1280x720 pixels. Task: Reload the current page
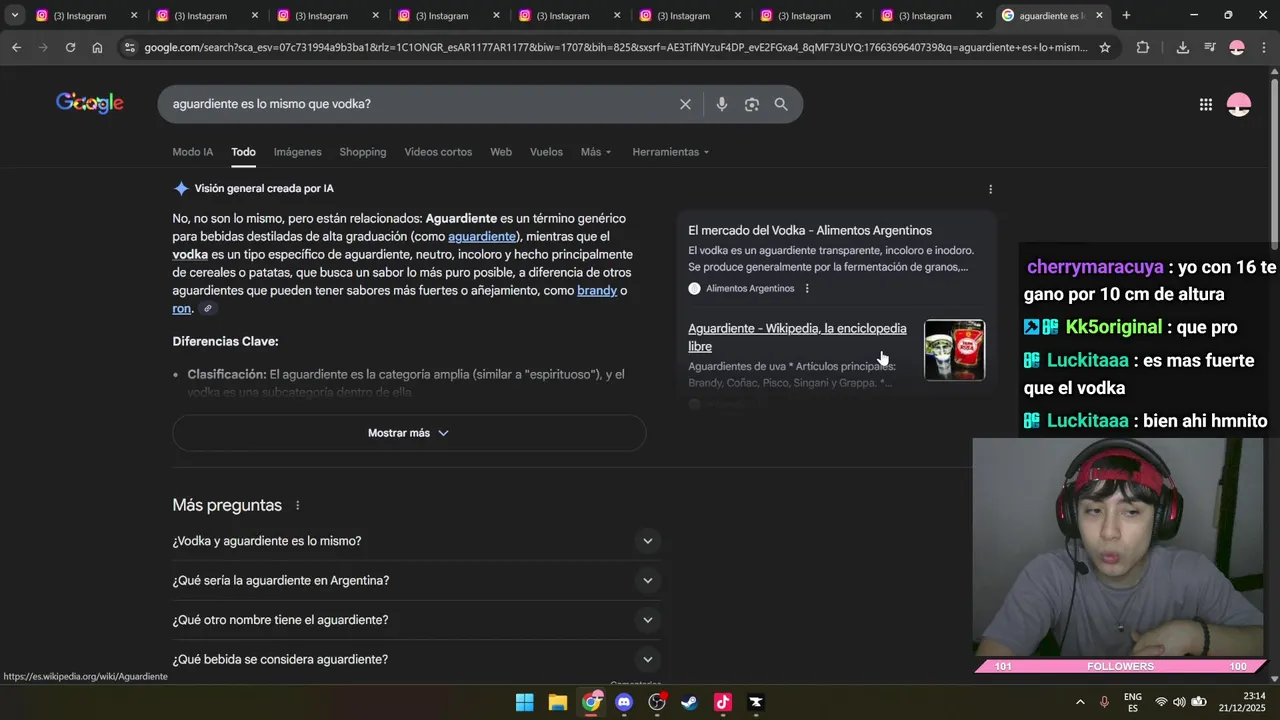click(x=70, y=47)
